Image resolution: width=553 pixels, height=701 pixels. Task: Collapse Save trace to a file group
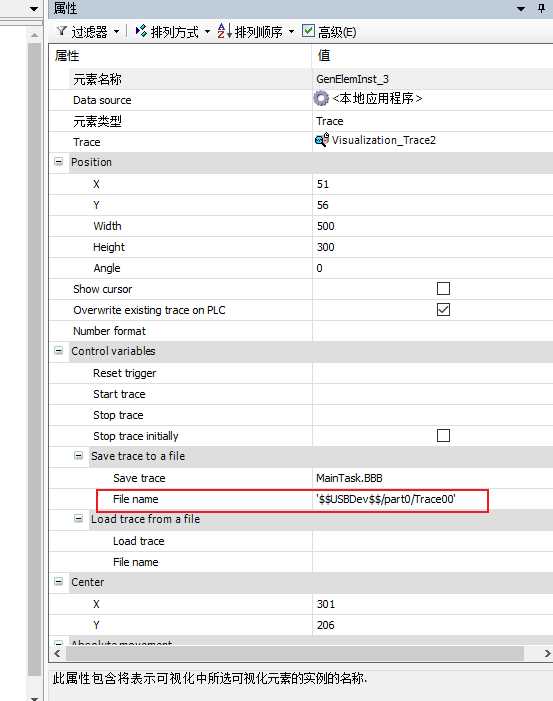click(78, 456)
